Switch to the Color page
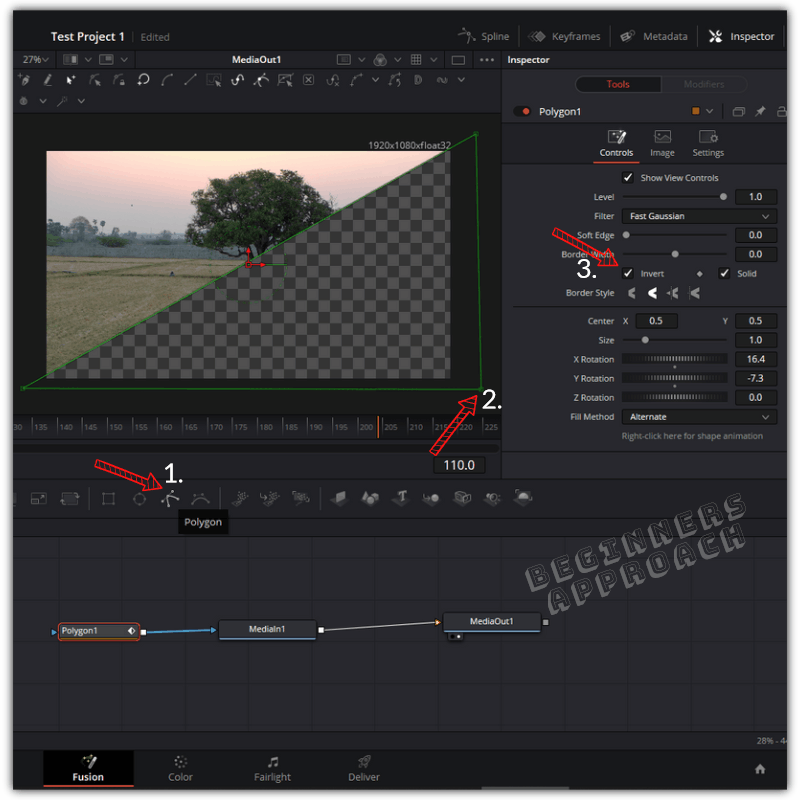 [180, 769]
